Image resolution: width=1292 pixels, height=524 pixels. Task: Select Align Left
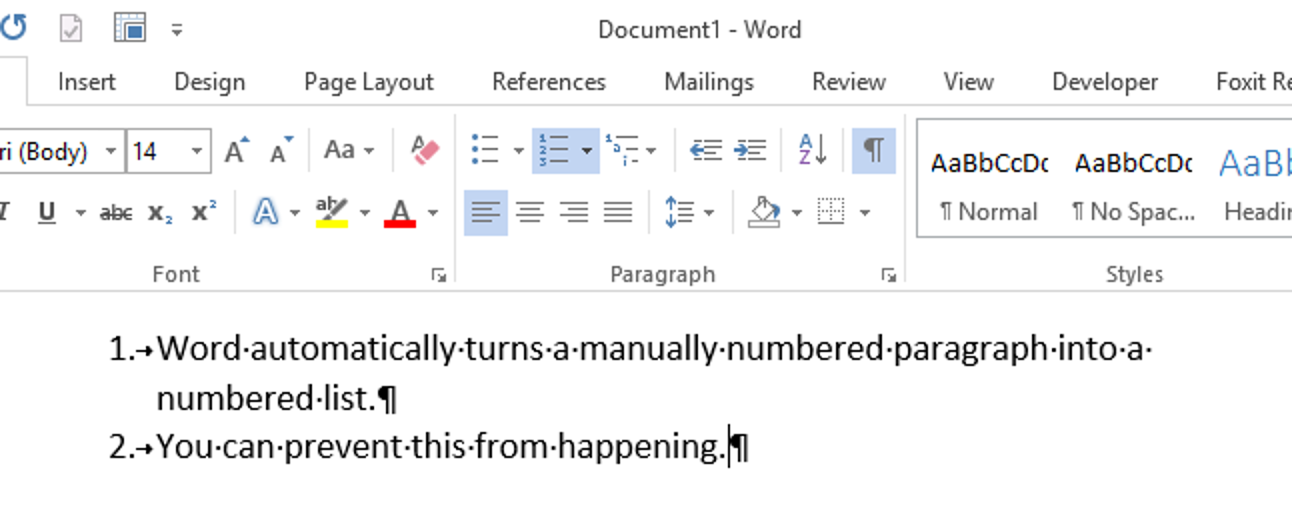tap(486, 212)
